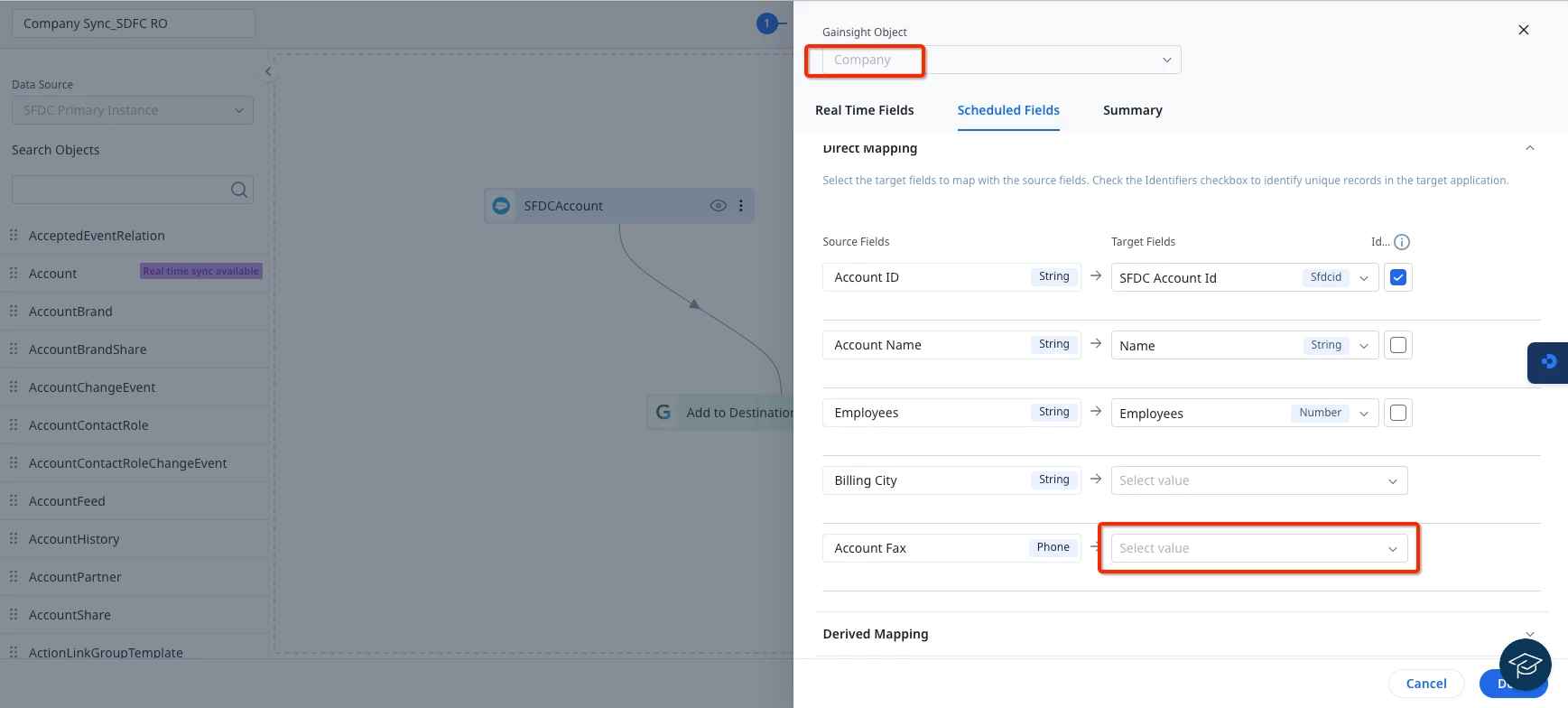The height and width of the screenshot is (708, 1568).
Task: Click the Cancel button
Action: 1426,684
